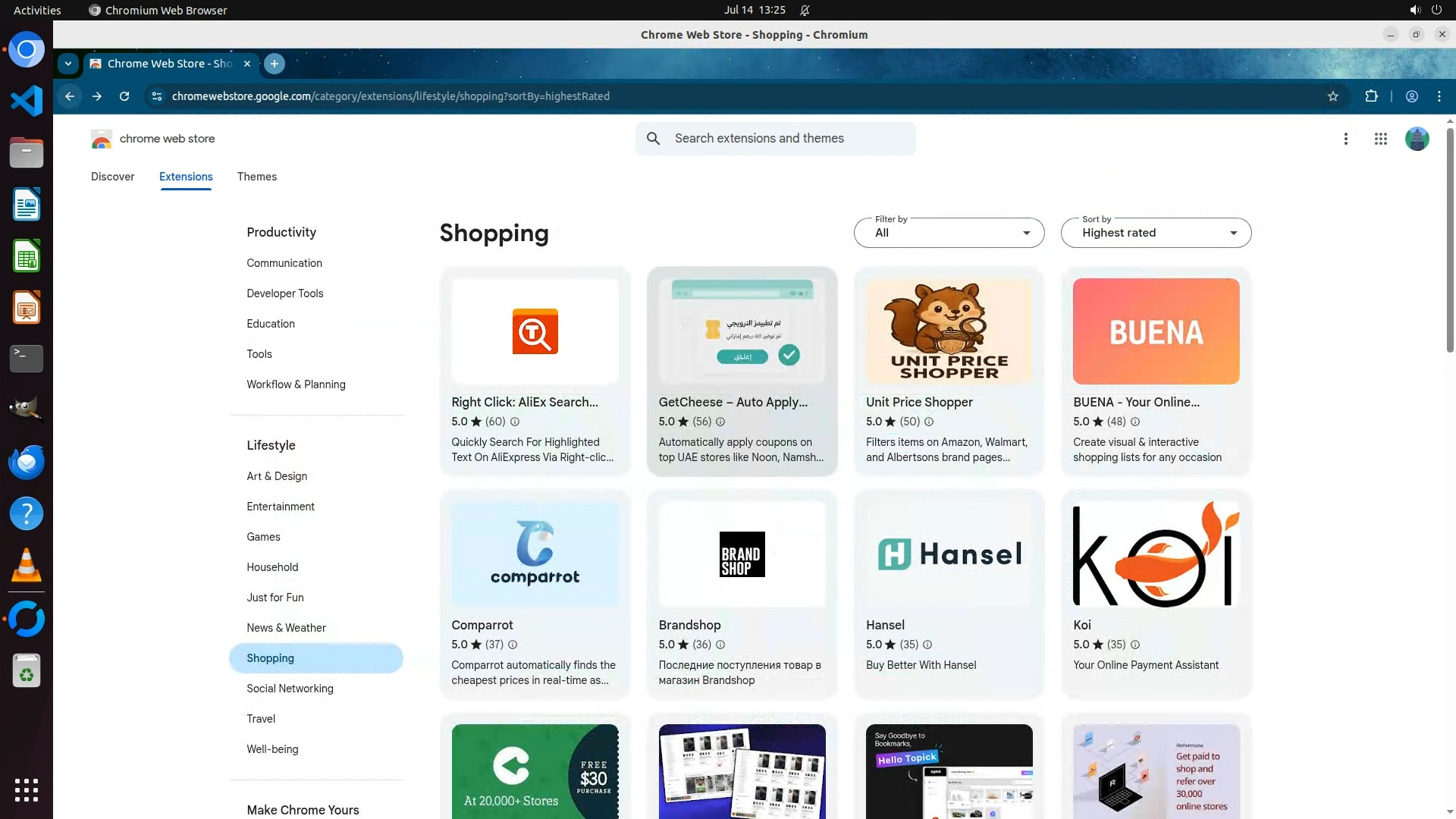Expand the tab search dropdown arrow

[x=68, y=64]
